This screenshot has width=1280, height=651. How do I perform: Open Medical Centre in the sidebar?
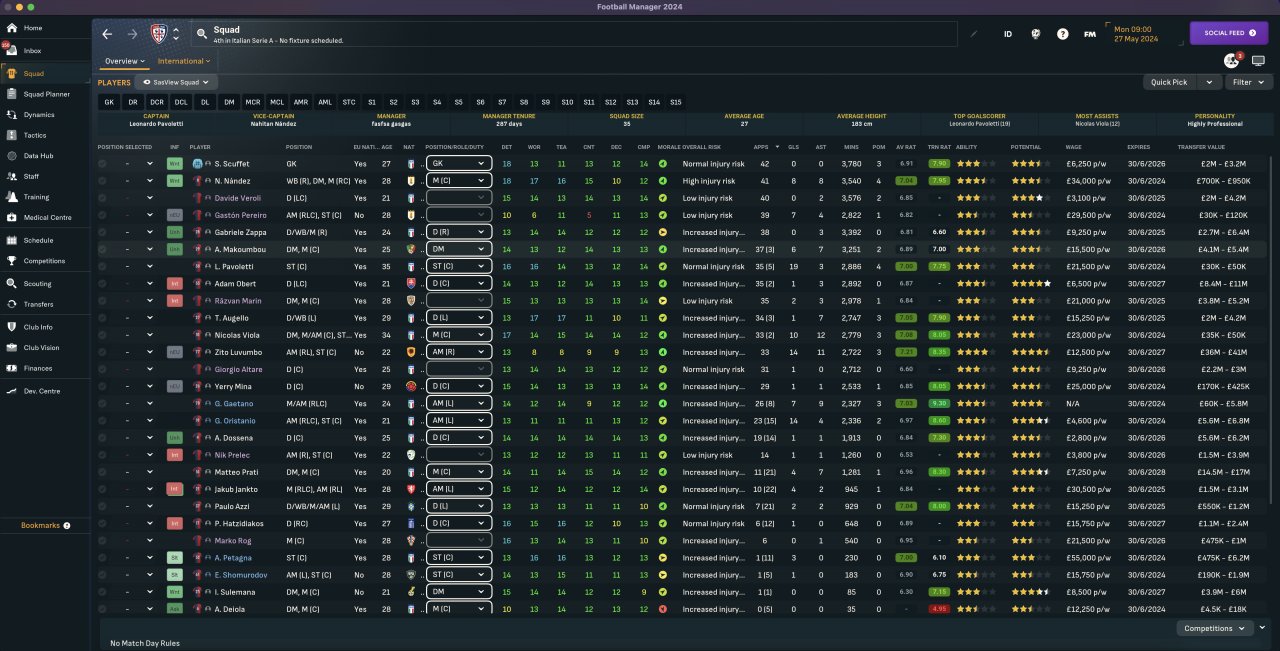[46, 217]
